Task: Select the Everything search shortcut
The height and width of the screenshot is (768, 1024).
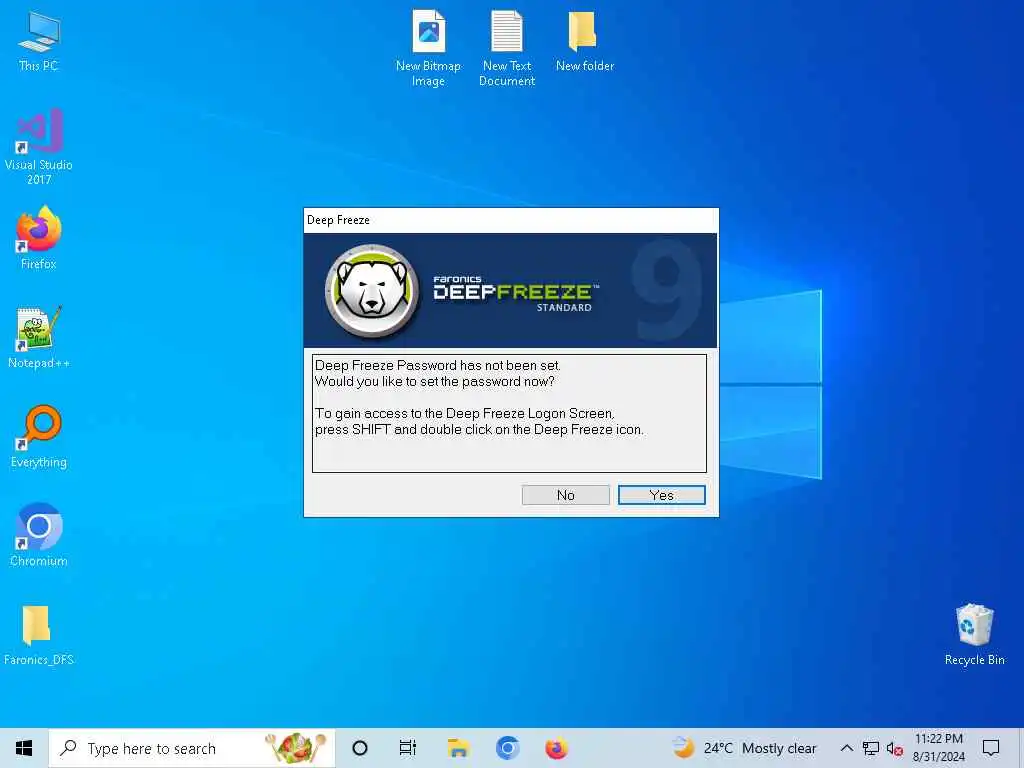Action: click(x=39, y=436)
